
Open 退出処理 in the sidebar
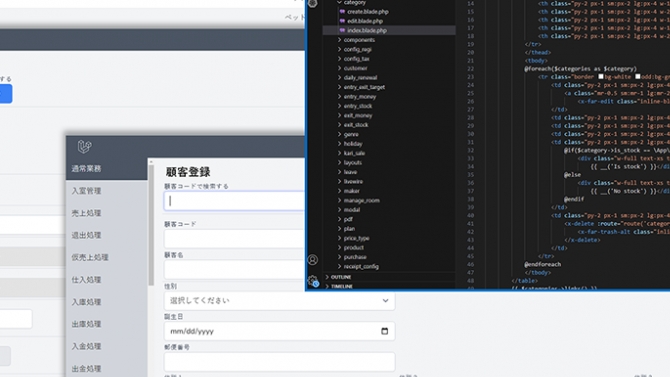tap(86, 235)
